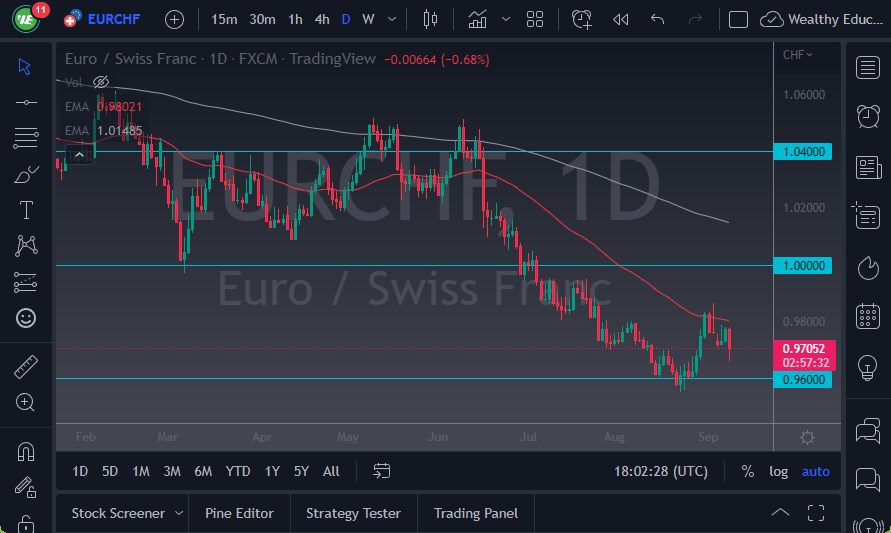Set range to 5D
Screen dimensions: 891x533
pos(110,471)
